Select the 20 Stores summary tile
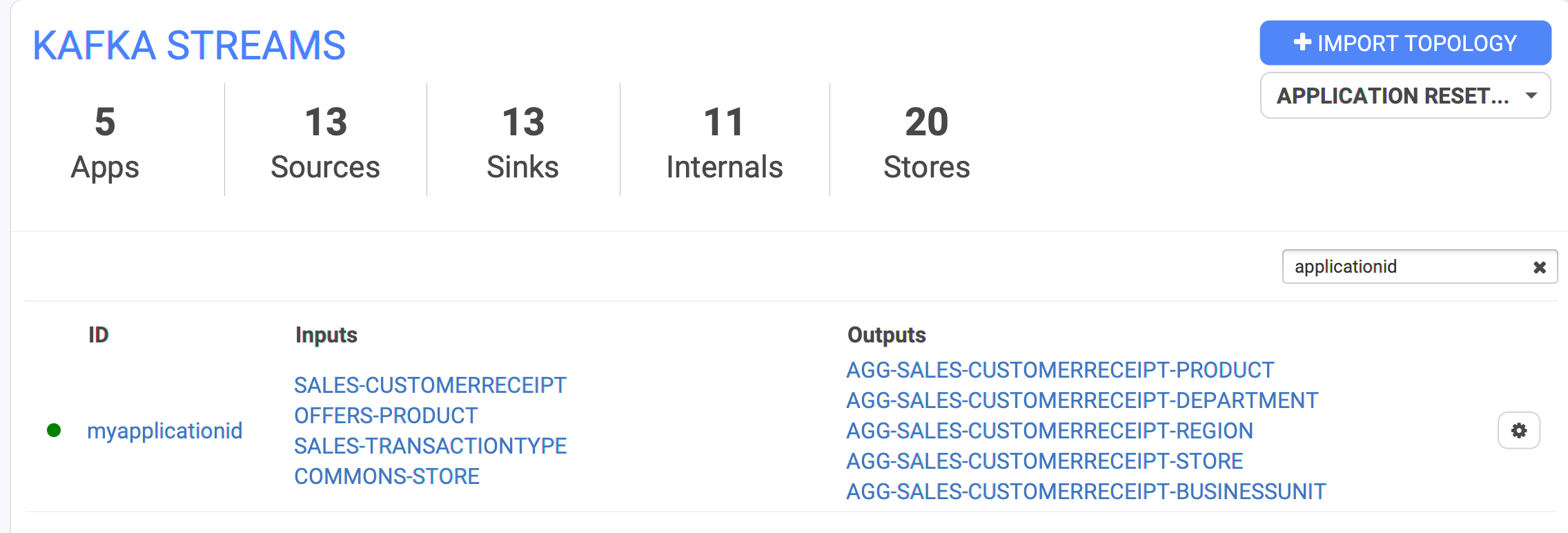The height and width of the screenshot is (533, 1568). click(926, 143)
